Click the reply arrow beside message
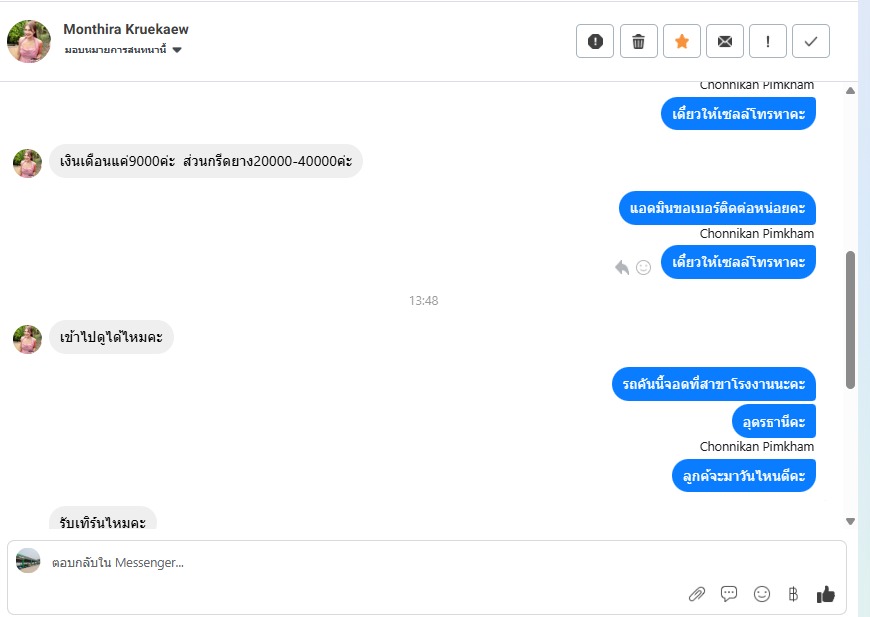 point(622,267)
